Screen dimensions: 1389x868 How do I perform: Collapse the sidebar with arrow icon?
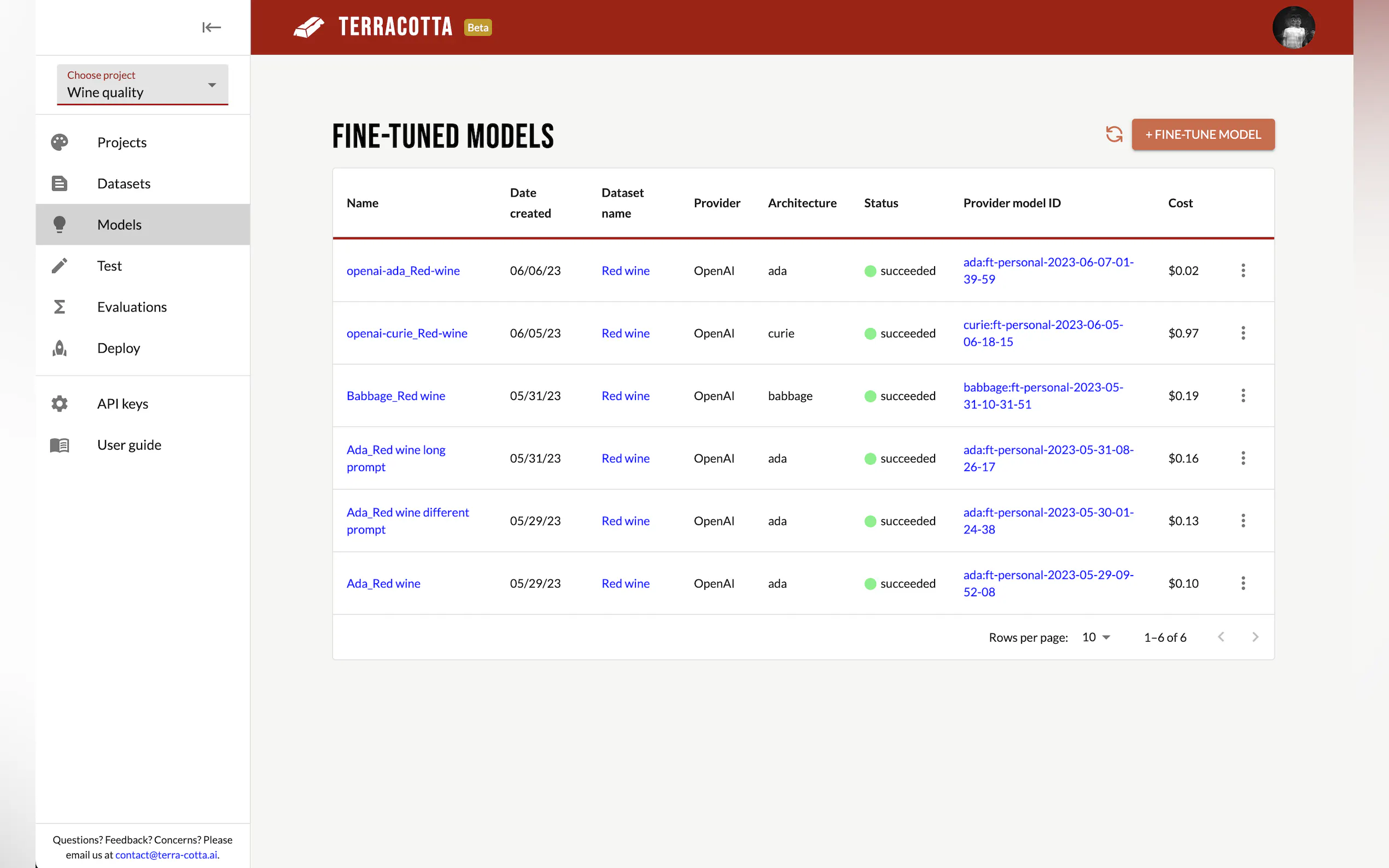[x=211, y=27]
